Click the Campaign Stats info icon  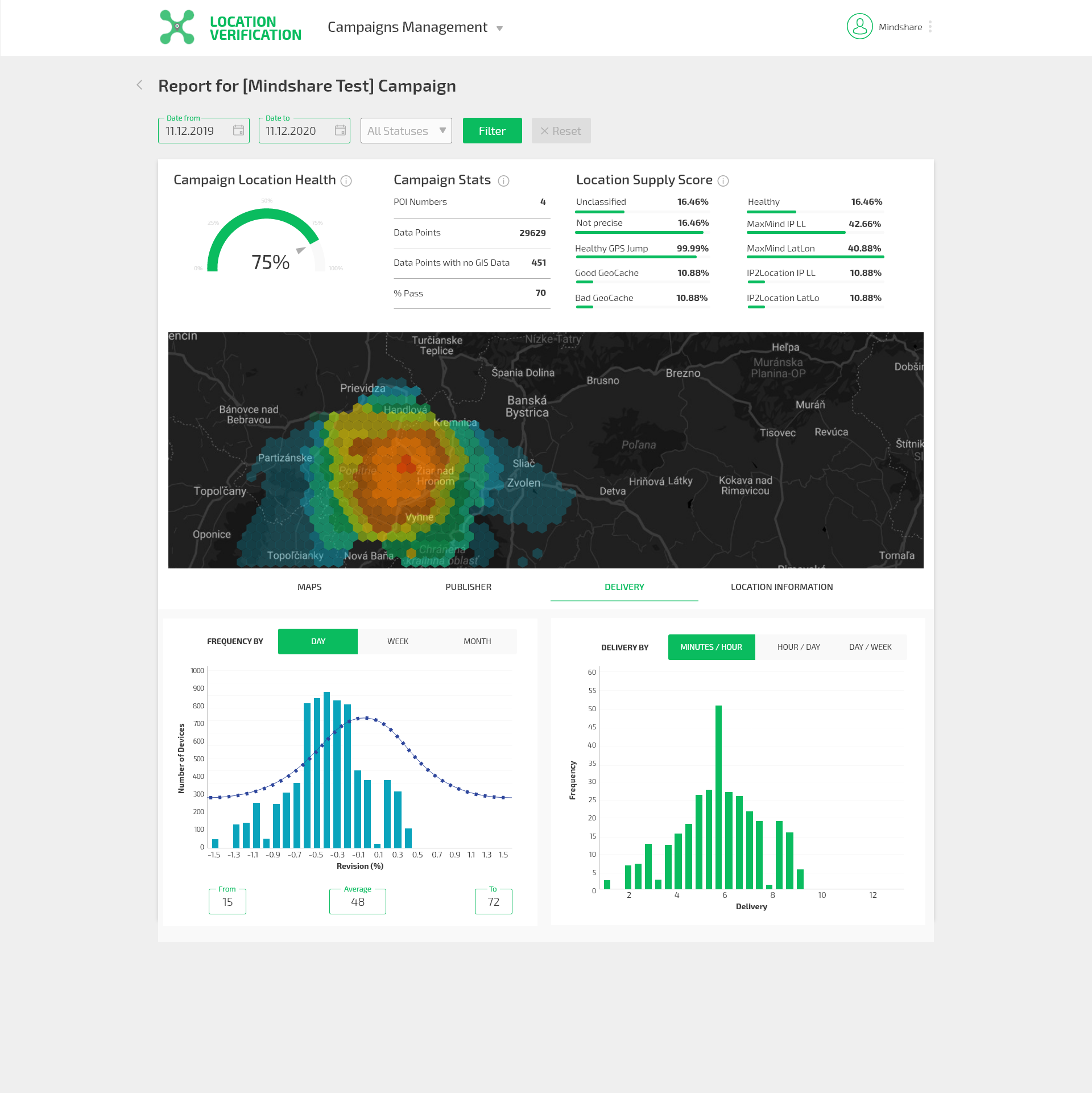504,181
